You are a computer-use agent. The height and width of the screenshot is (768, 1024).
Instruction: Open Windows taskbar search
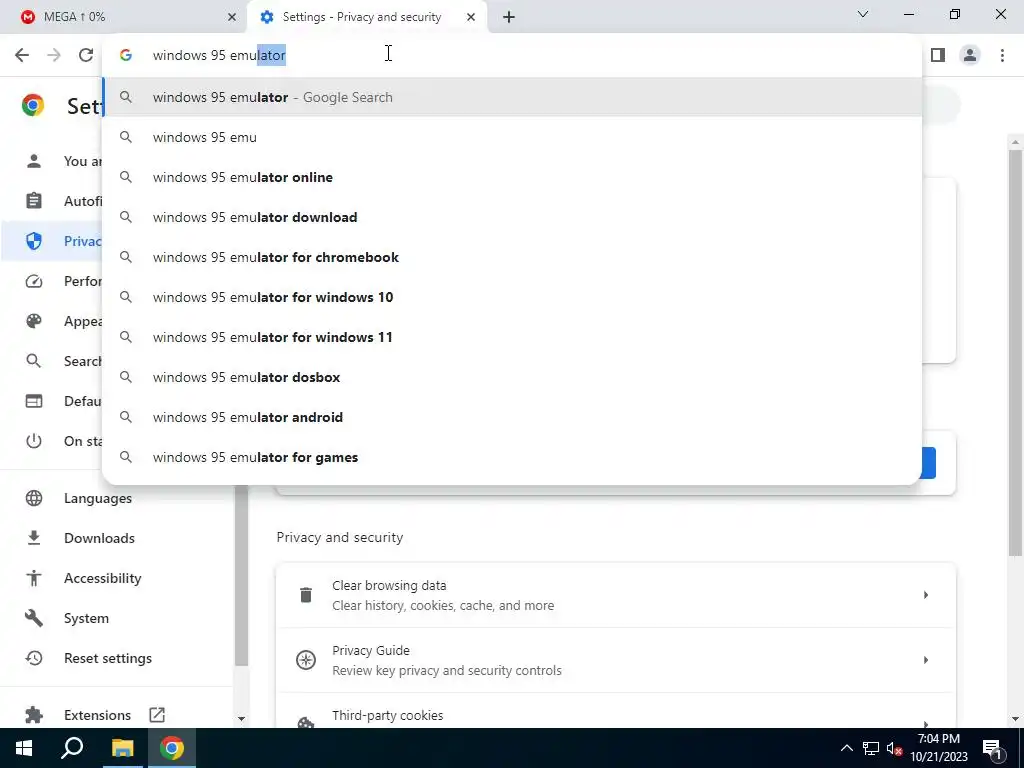(x=72, y=748)
